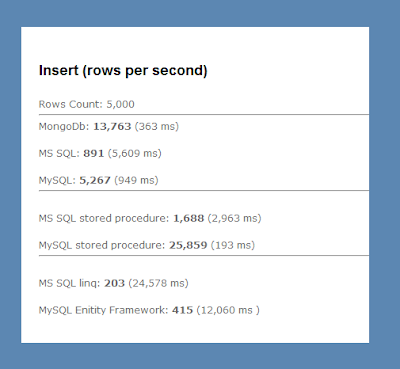Click the Insert (rows per second) heading
Image resolution: width=400 pixels, height=369 pixels.
[x=123, y=71]
